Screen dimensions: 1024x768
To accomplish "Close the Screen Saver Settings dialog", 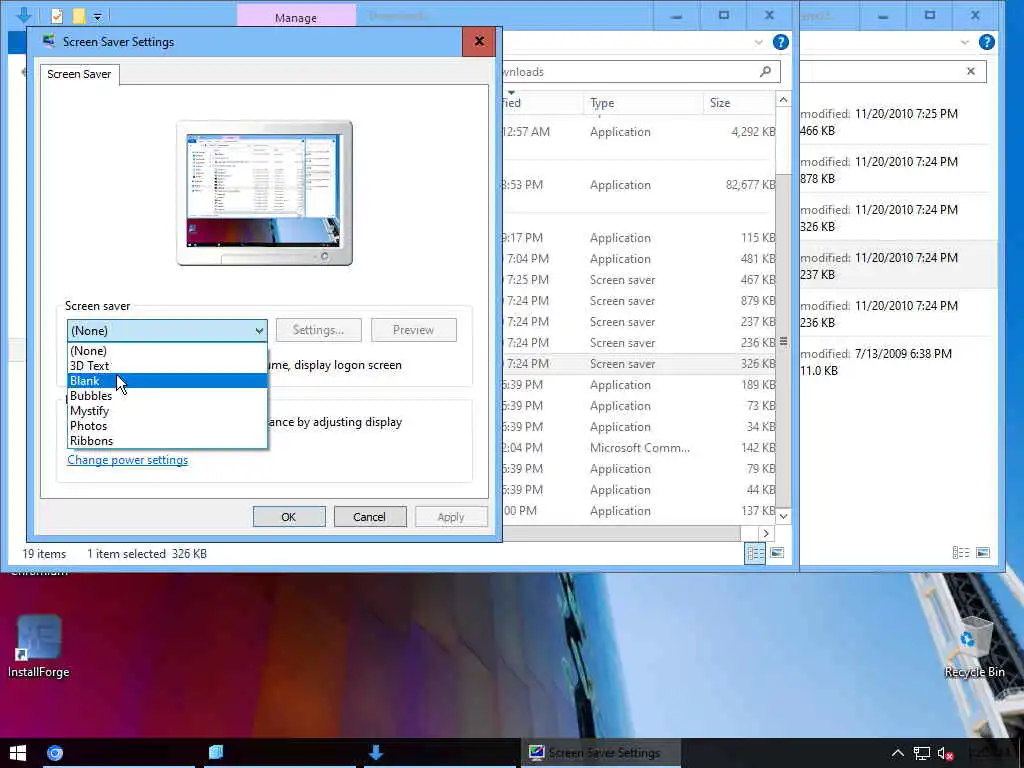I will [x=479, y=41].
